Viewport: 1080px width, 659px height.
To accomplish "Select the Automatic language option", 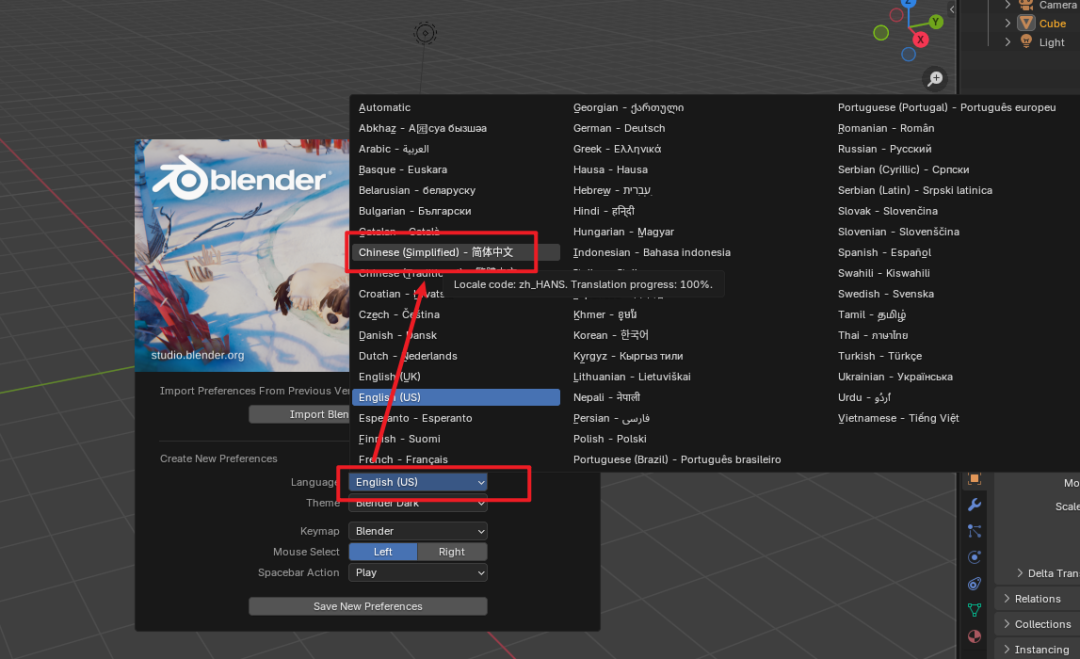I will (385, 108).
